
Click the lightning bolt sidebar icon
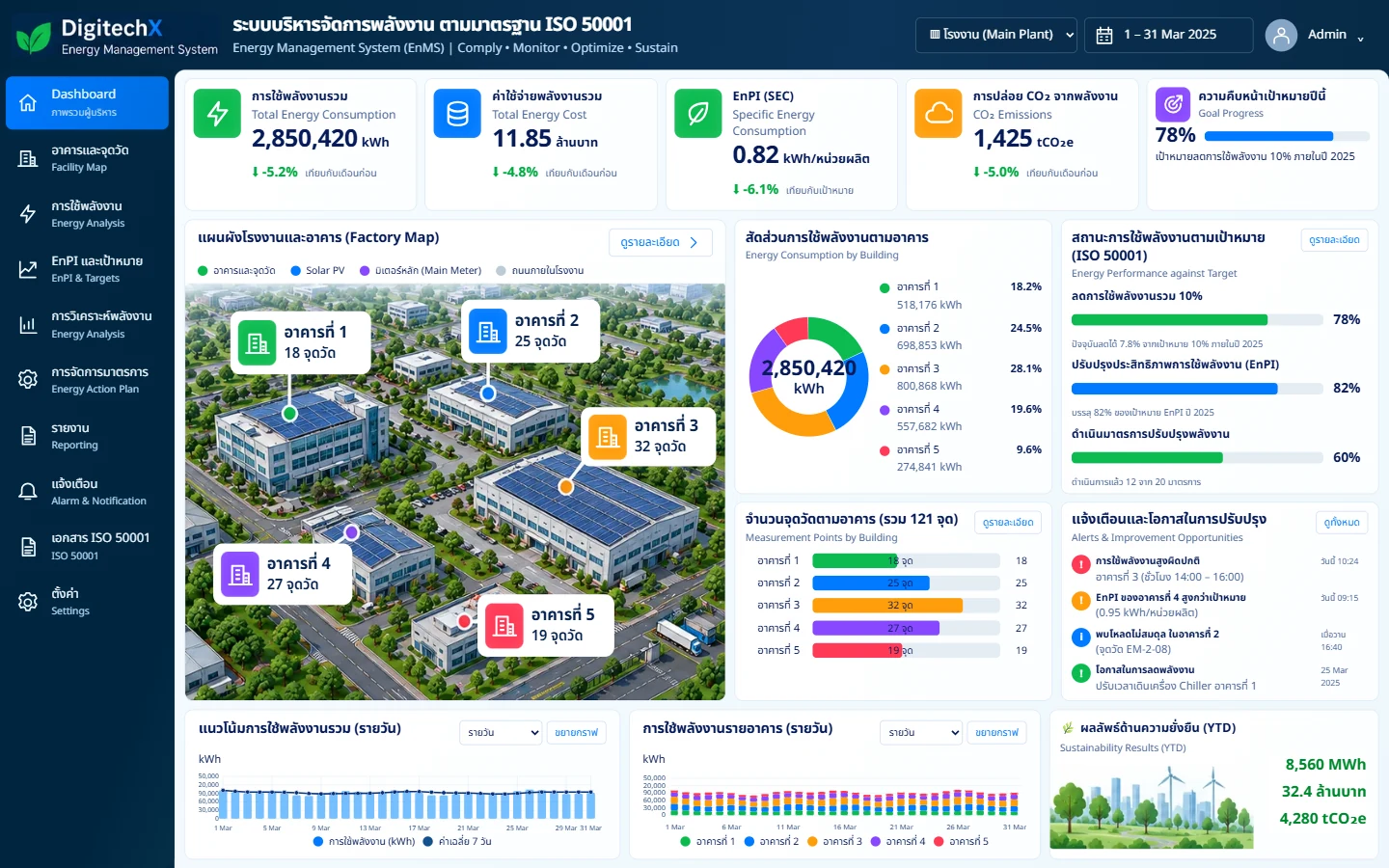tap(28, 214)
